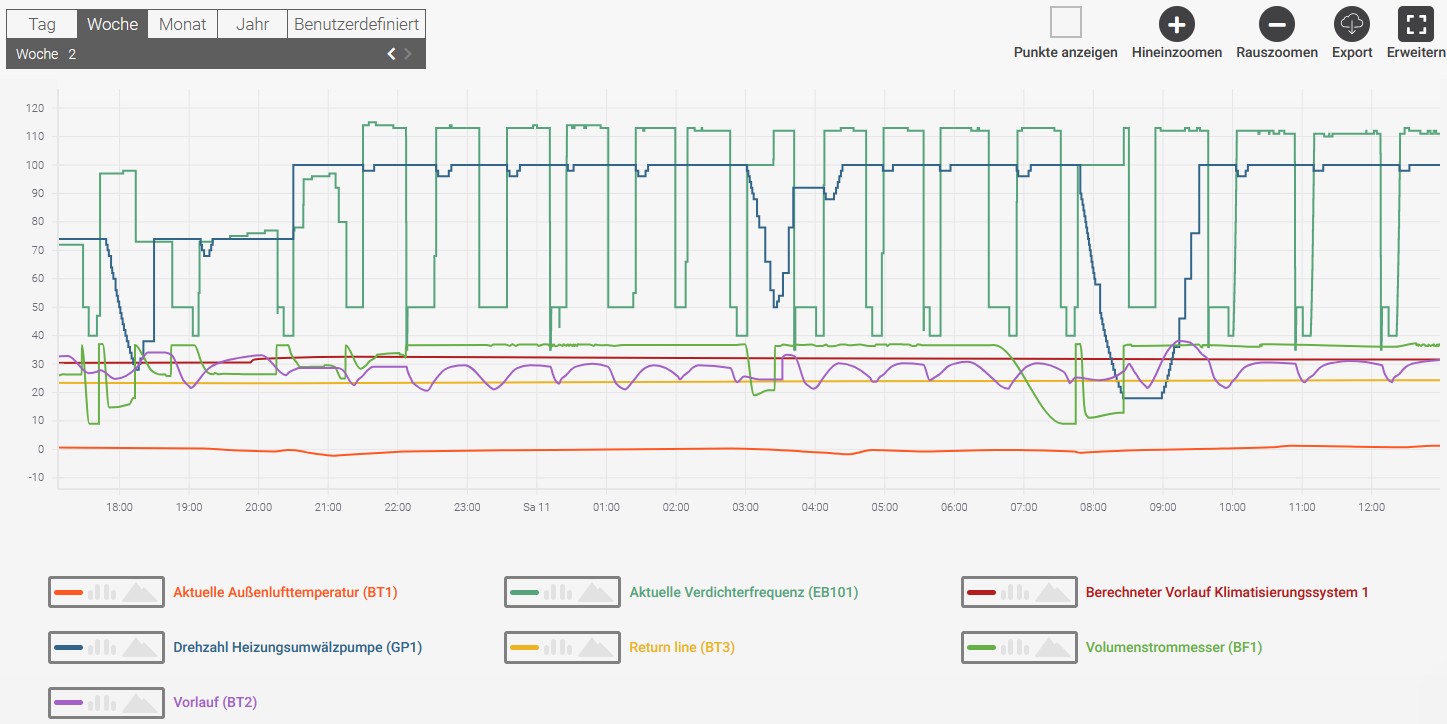Export the chart via cloud icon
This screenshot has height=724, width=1447.
coord(1352,24)
